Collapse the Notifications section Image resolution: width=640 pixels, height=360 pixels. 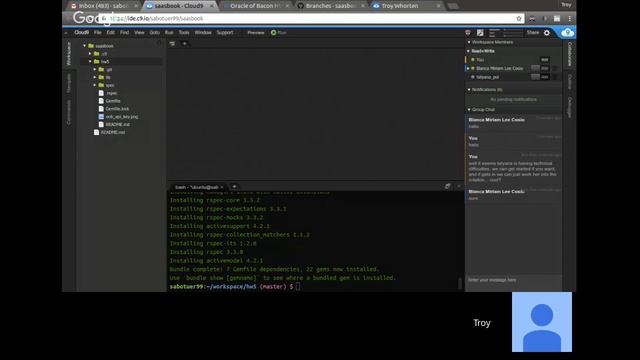pyautogui.click(x=469, y=89)
